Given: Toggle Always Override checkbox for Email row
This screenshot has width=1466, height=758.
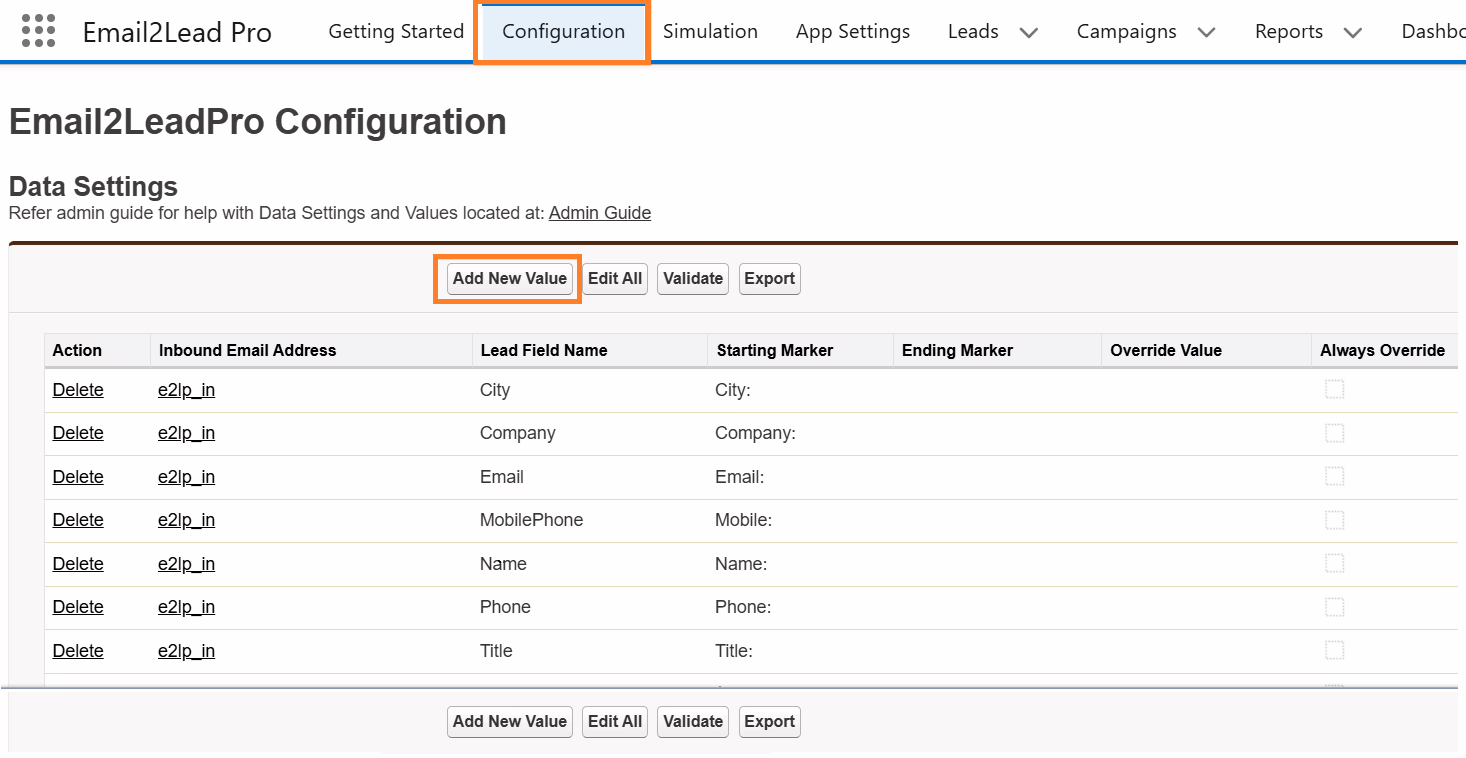Looking at the screenshot, I should (x=1334, y=477).
